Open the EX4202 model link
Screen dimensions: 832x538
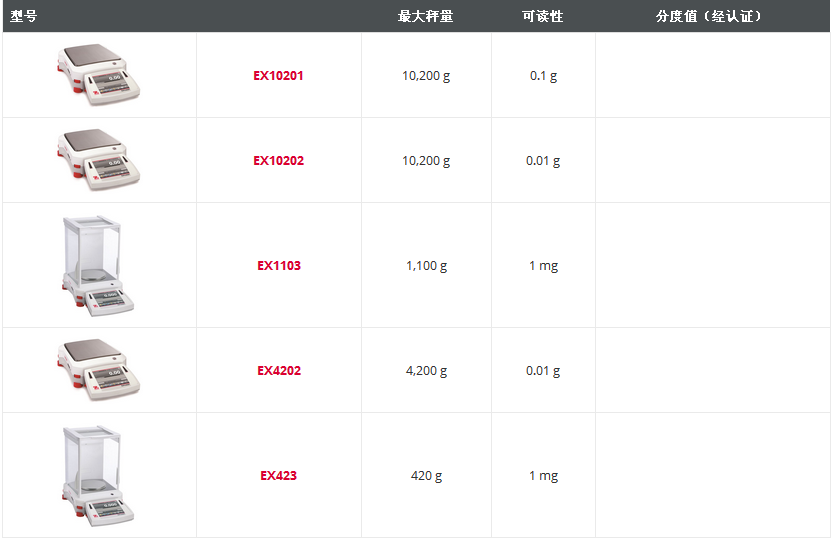coord(278,371)
